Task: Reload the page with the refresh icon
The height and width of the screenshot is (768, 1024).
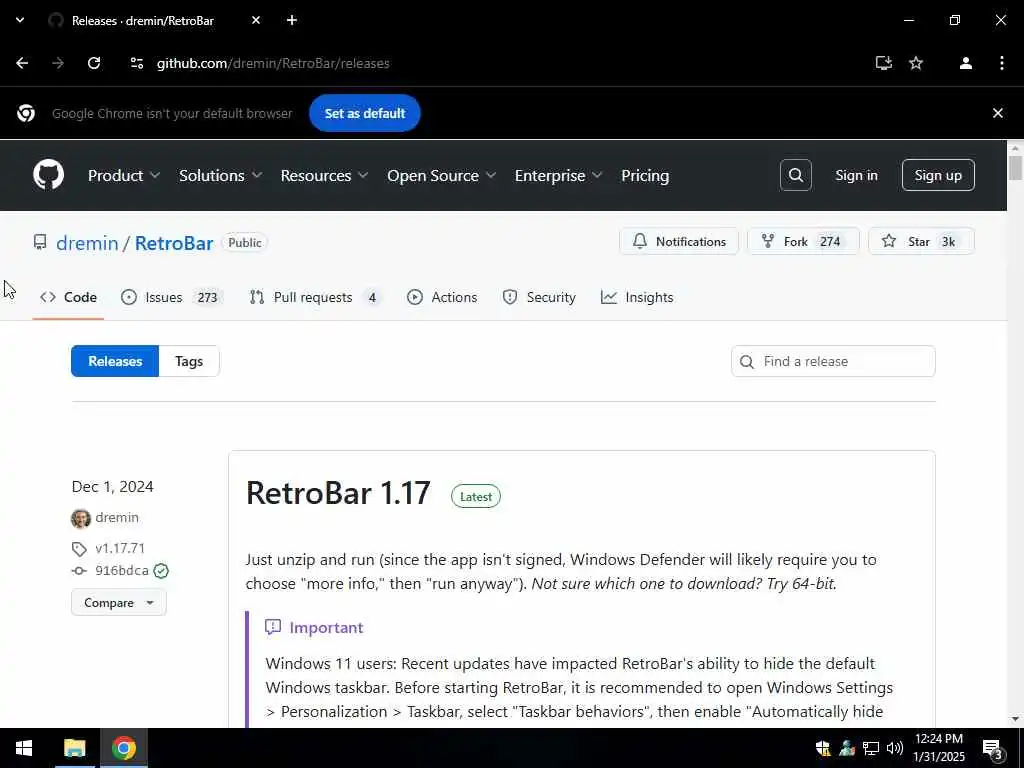Action: 94,63
